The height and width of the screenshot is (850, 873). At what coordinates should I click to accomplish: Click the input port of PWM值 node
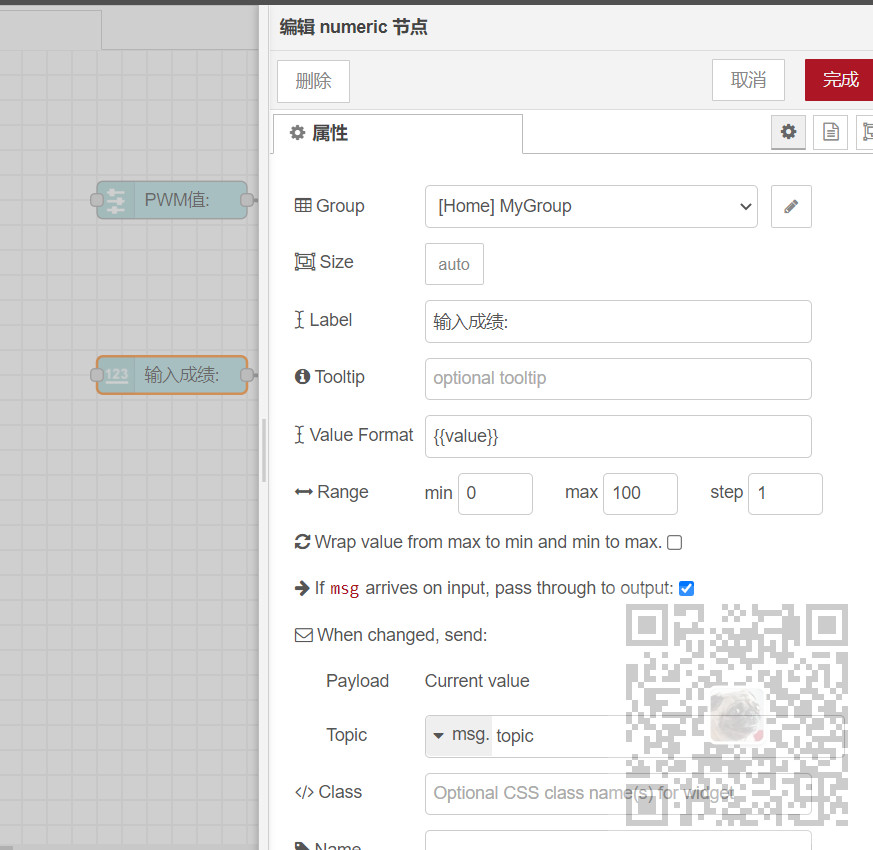[97, 200]
